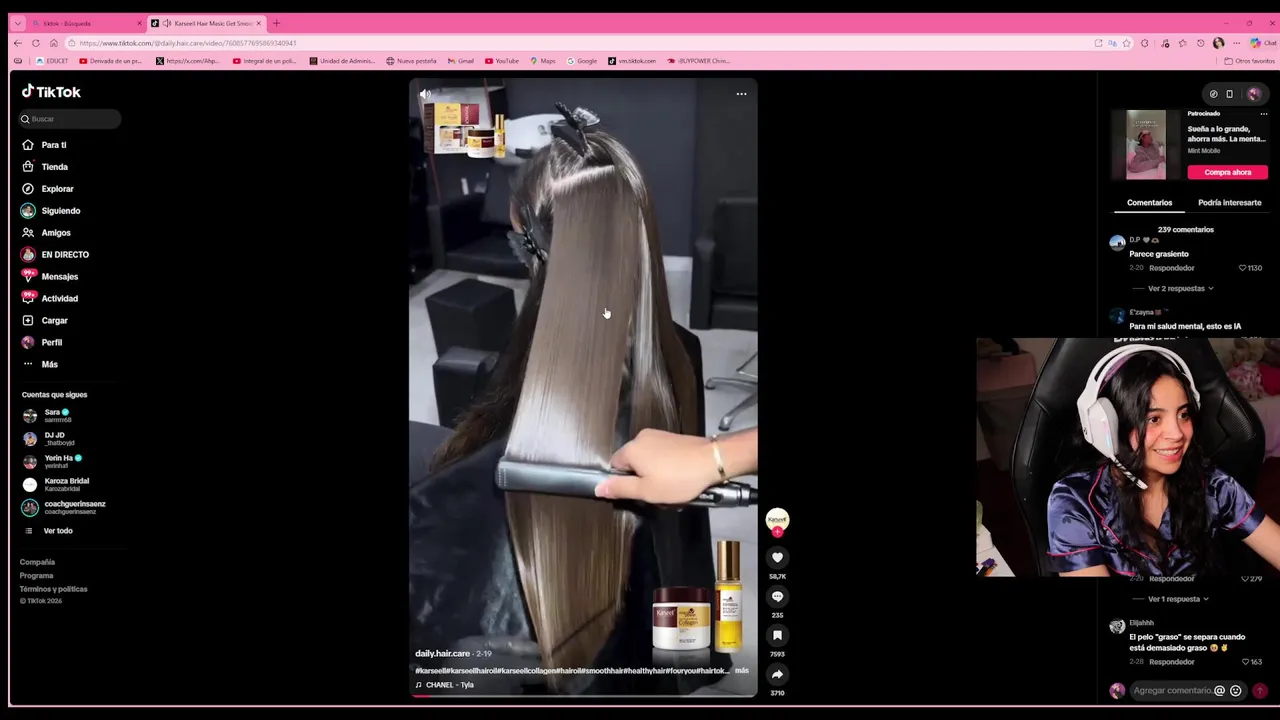1280x720 pixels.
Task: Open the sponsored Mint Mobile ad thumbnail
Action: (1146, 145)
